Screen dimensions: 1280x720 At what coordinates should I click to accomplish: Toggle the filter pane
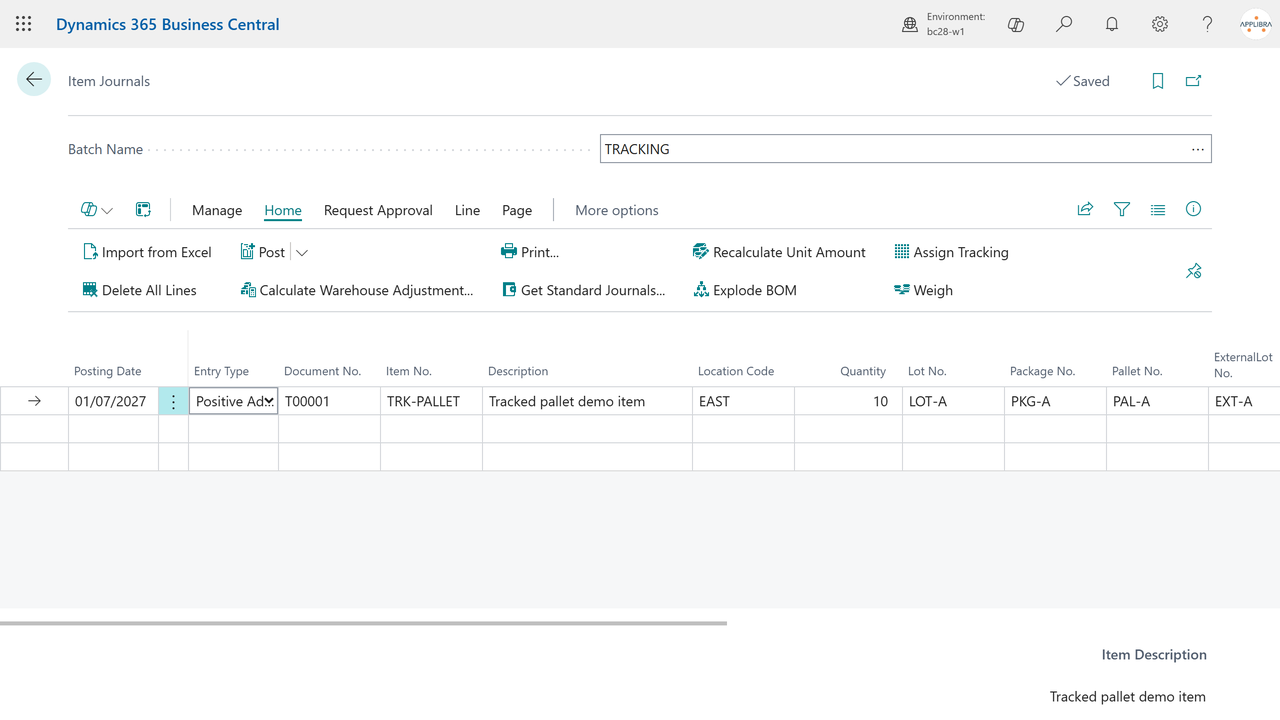point(1122,209)
